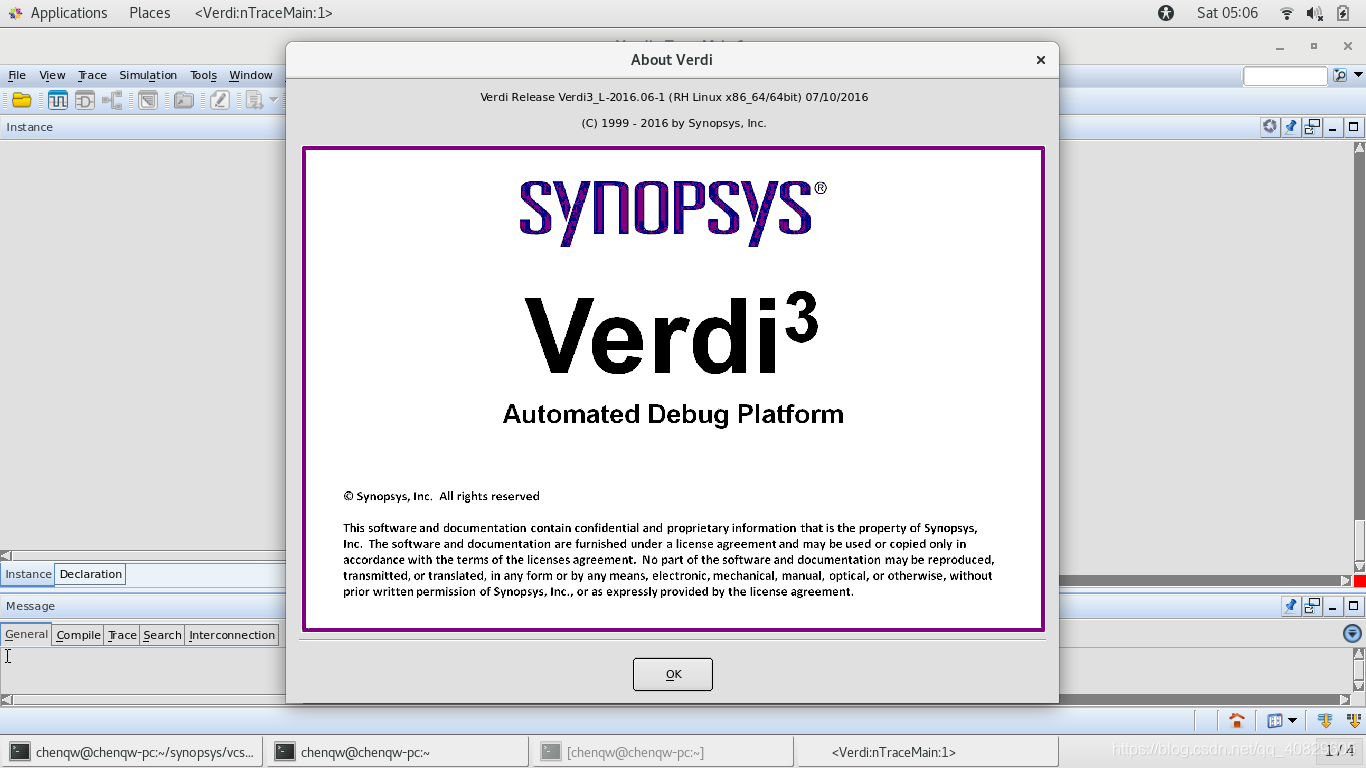Click the accessibility icon in the system tray
The width and height of the screenshot is (1366, 768).
click(x=1166, y=13)
